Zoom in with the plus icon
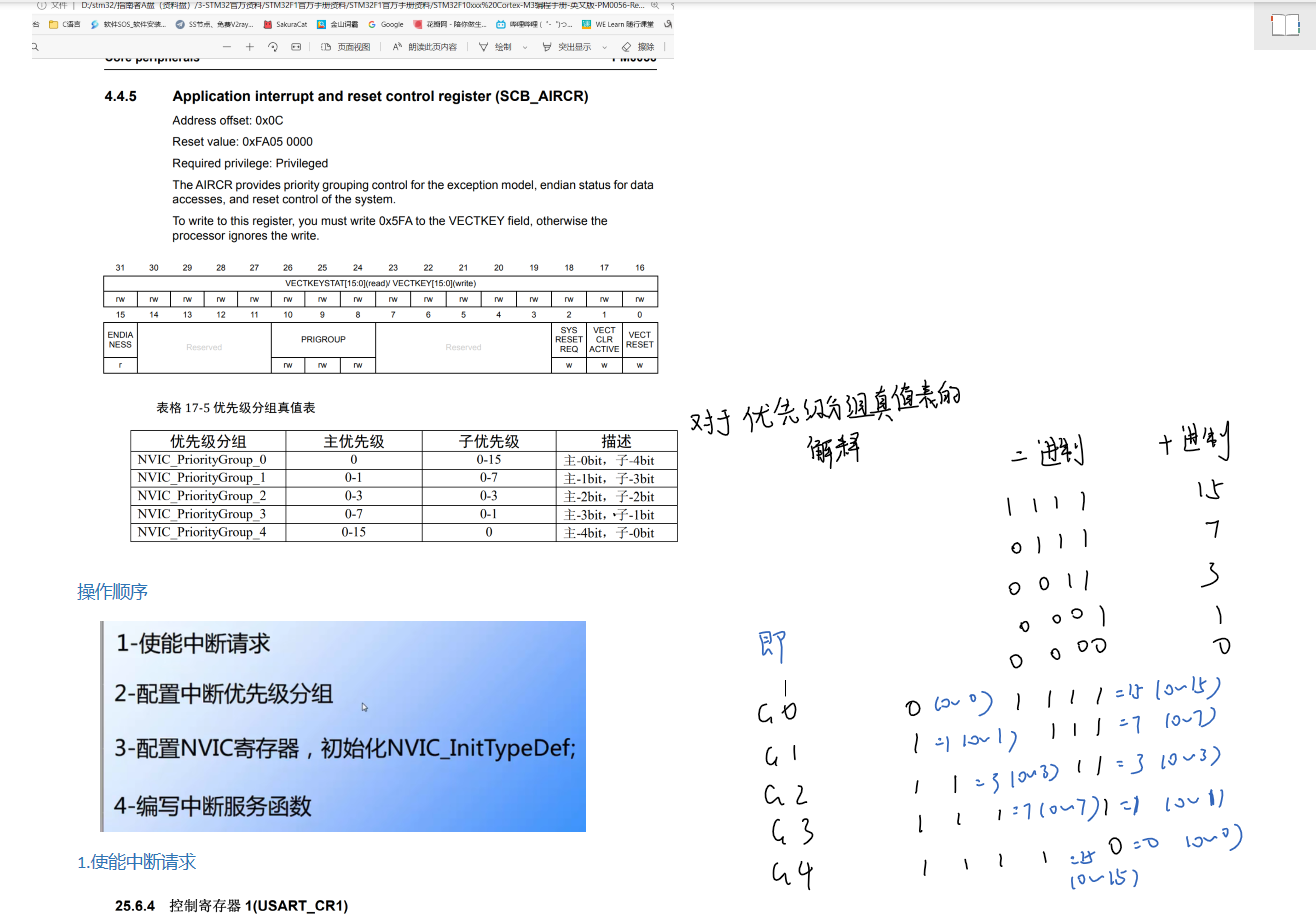This screenshot has width=1316, height=921. click(250, 47)
